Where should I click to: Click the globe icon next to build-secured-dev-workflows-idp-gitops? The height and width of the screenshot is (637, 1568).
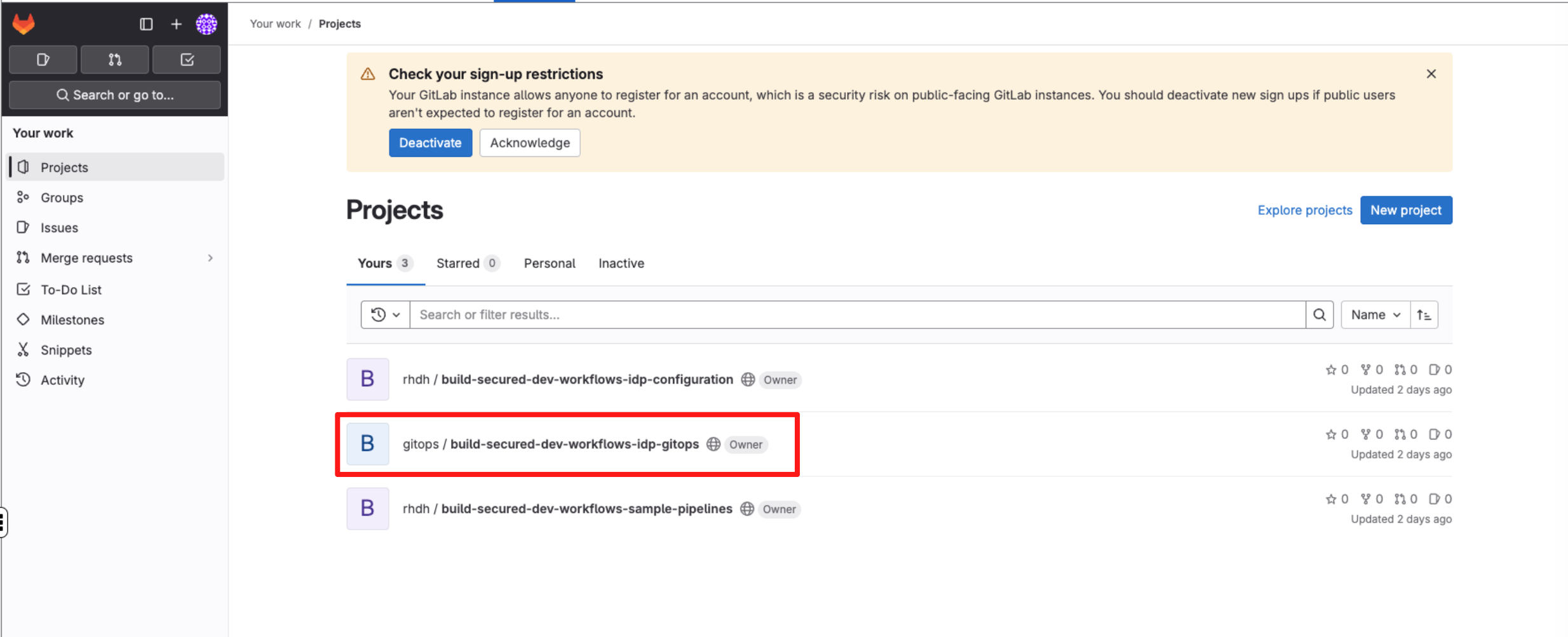pos(713,445)
